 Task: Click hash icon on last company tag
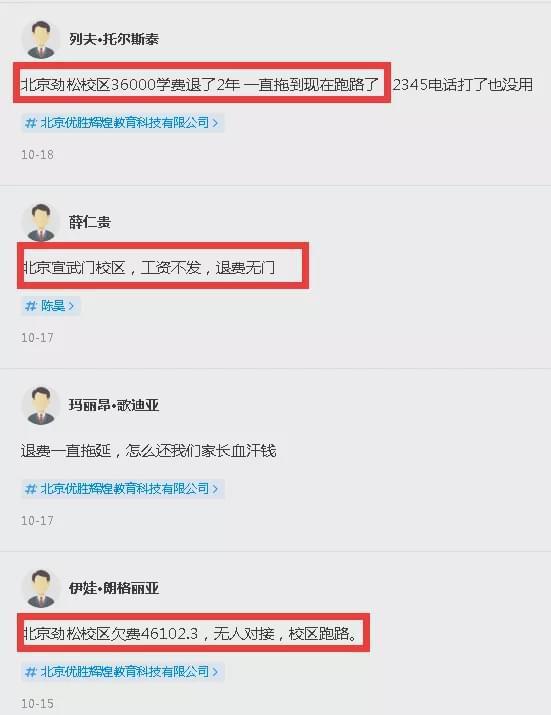point(31,672)
